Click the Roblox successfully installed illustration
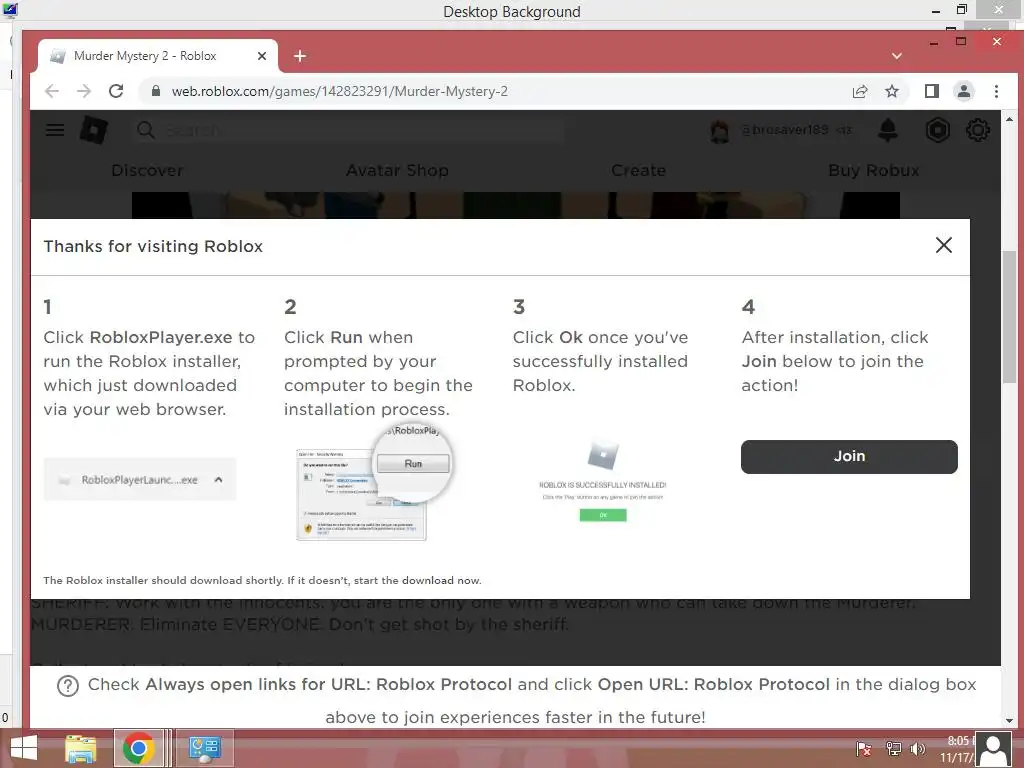Screen dimensions: 1024x768 point(603,482)
